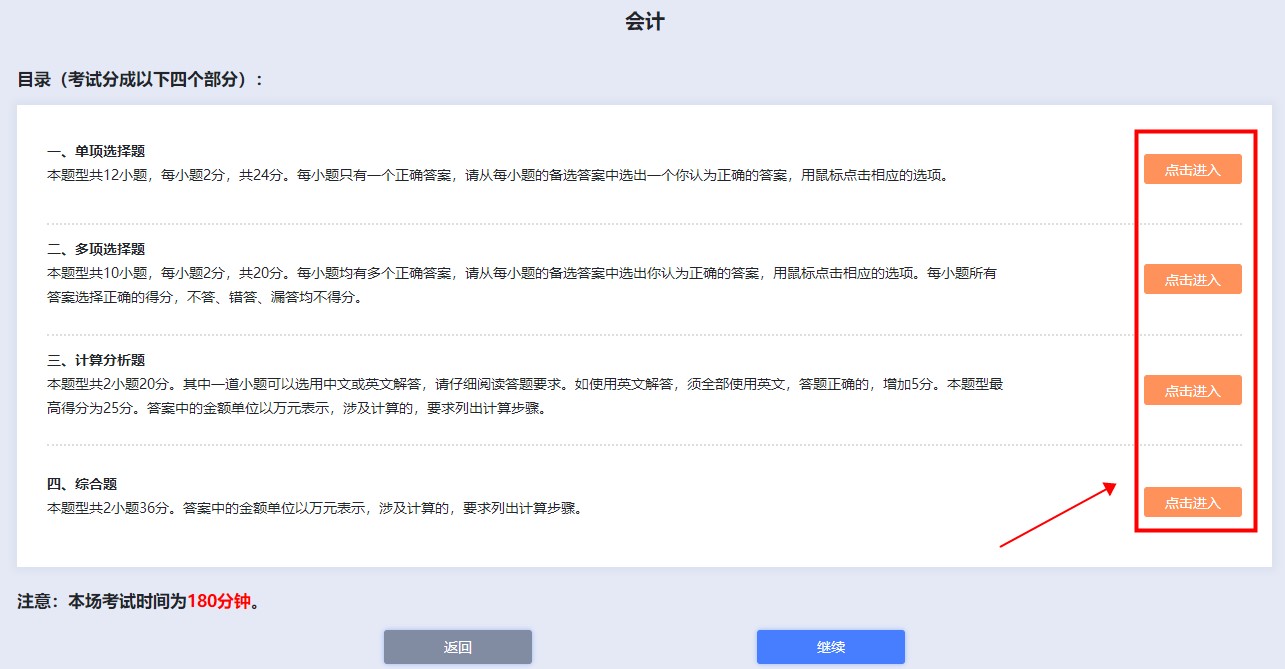This screenshot has width=1285, height=669.
Task: Click the 返回 back button
Action: (x=457, y=647)
